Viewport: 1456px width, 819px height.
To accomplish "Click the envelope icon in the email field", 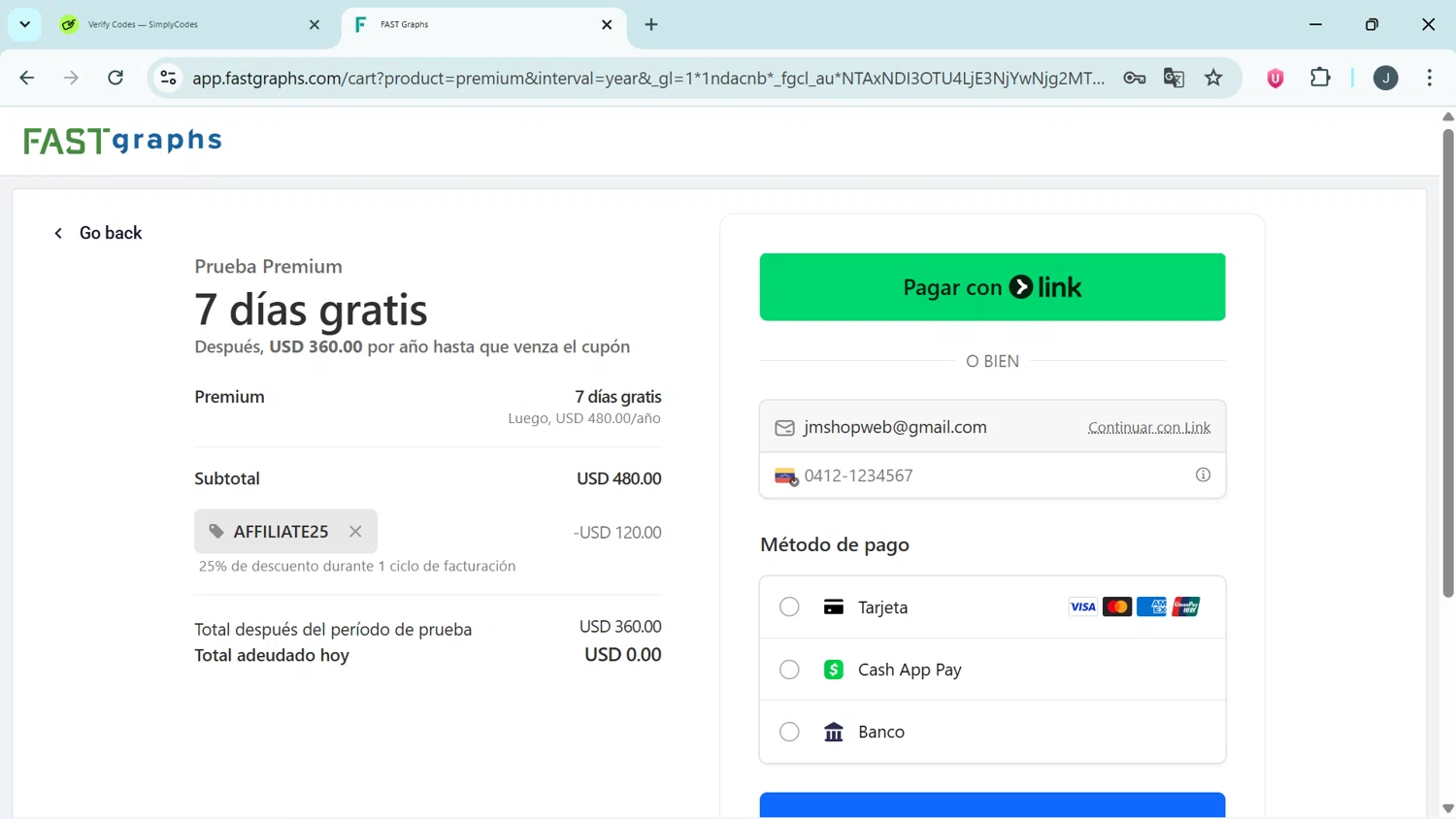I will (784, 428).
